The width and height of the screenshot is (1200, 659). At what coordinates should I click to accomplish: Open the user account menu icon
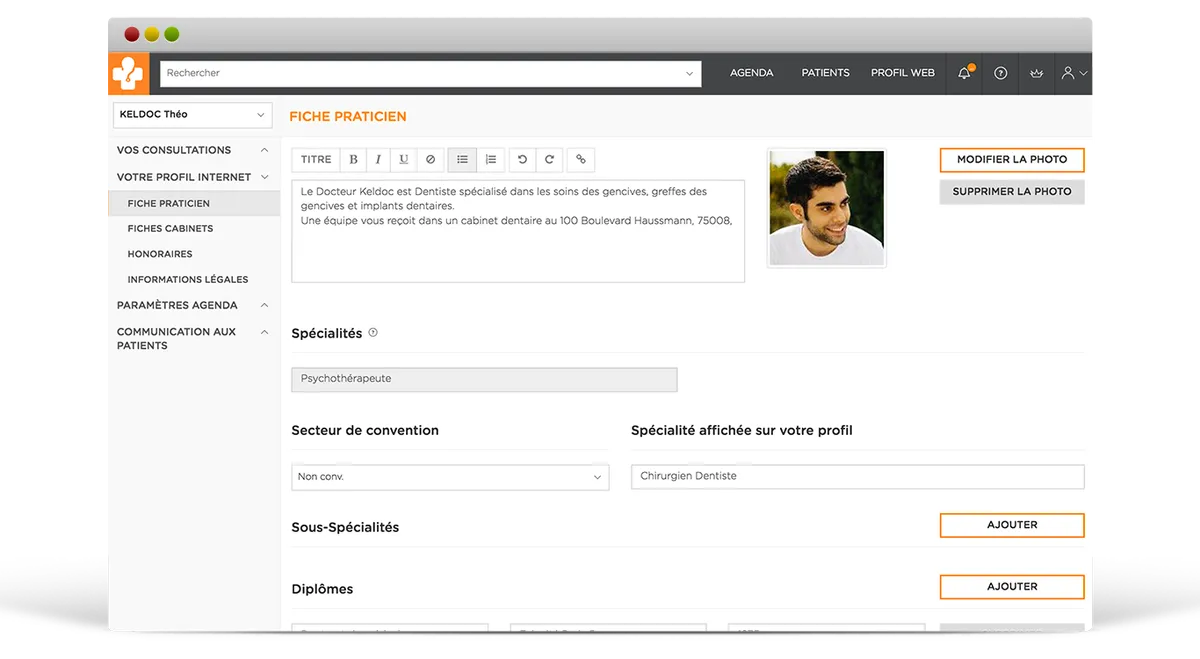pos(1074,73)
